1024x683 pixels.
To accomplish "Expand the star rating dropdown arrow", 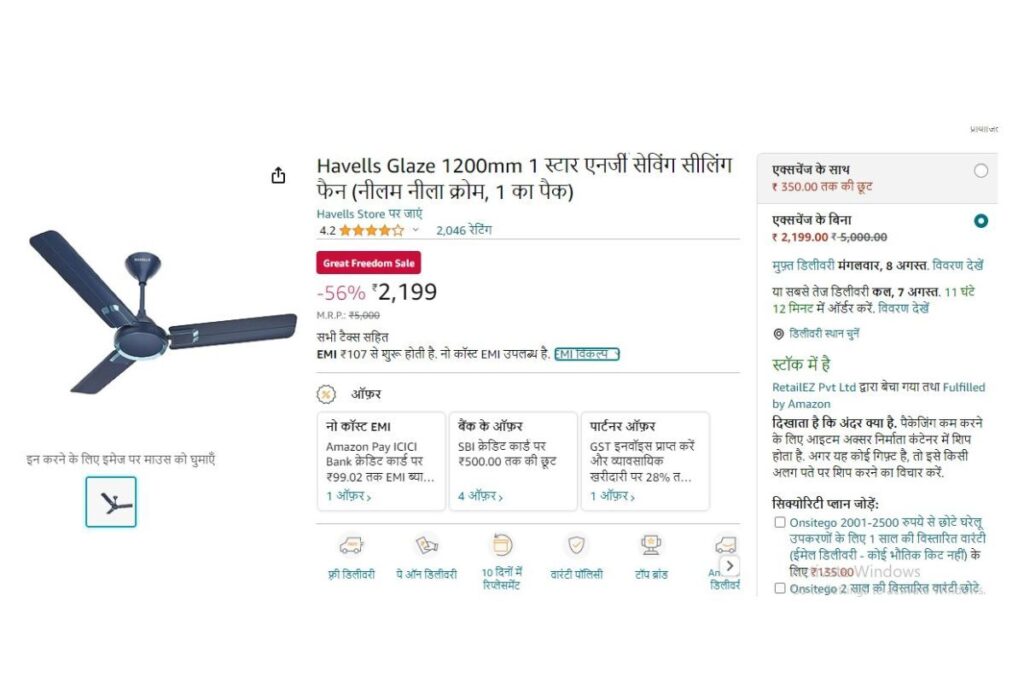I will coord(415,230).
